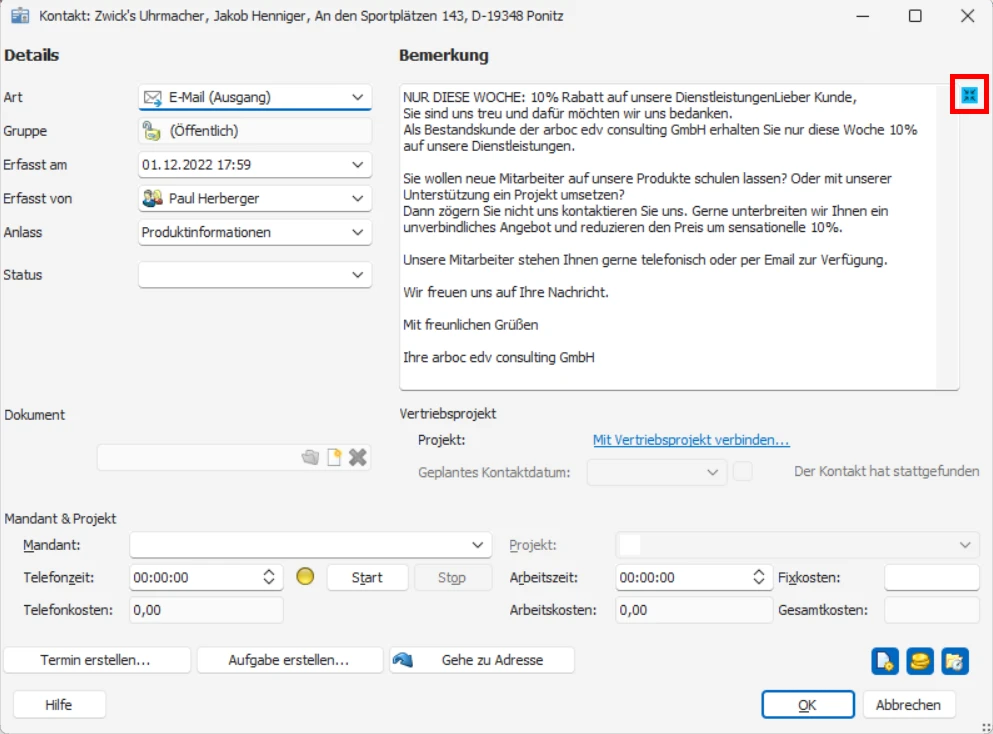This screenshot has height=734, width=993.
Task: Open the Mandant dropdown
Action: pos(478,545)
